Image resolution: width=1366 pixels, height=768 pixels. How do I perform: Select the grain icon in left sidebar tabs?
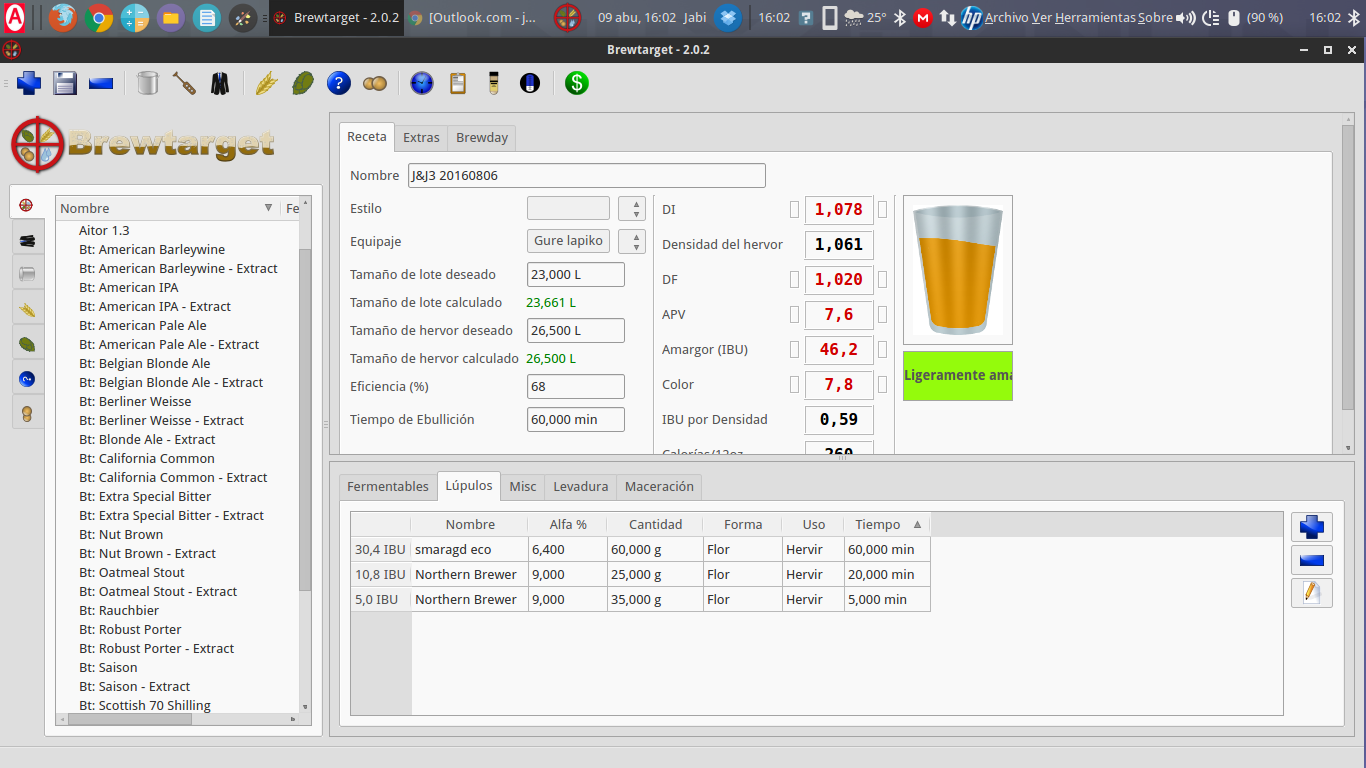[27, 309]
